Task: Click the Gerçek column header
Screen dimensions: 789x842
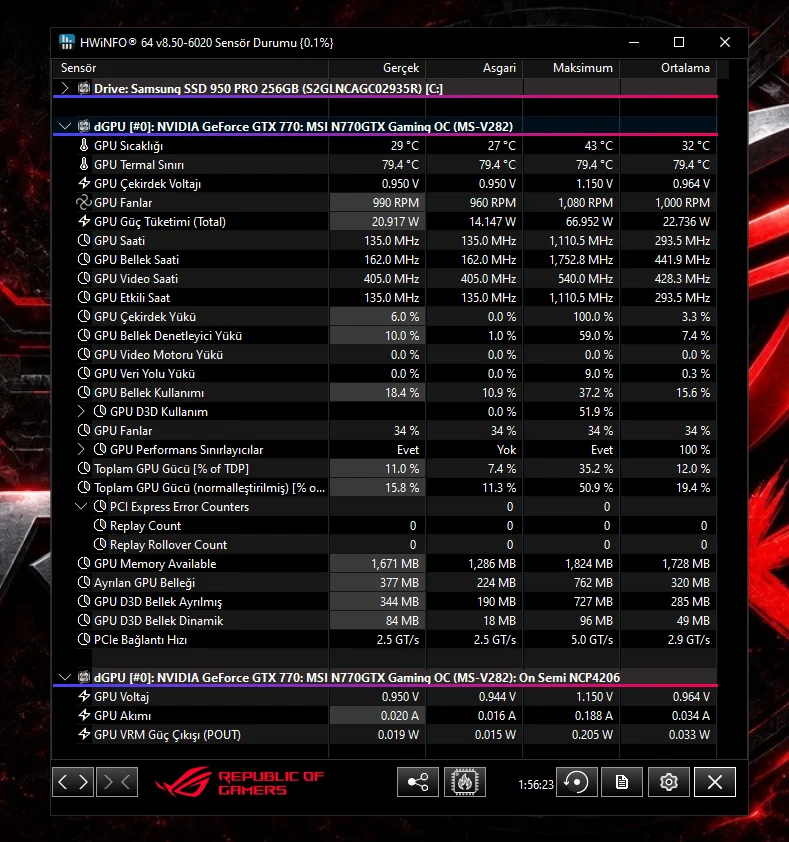Action: (377, 68)
